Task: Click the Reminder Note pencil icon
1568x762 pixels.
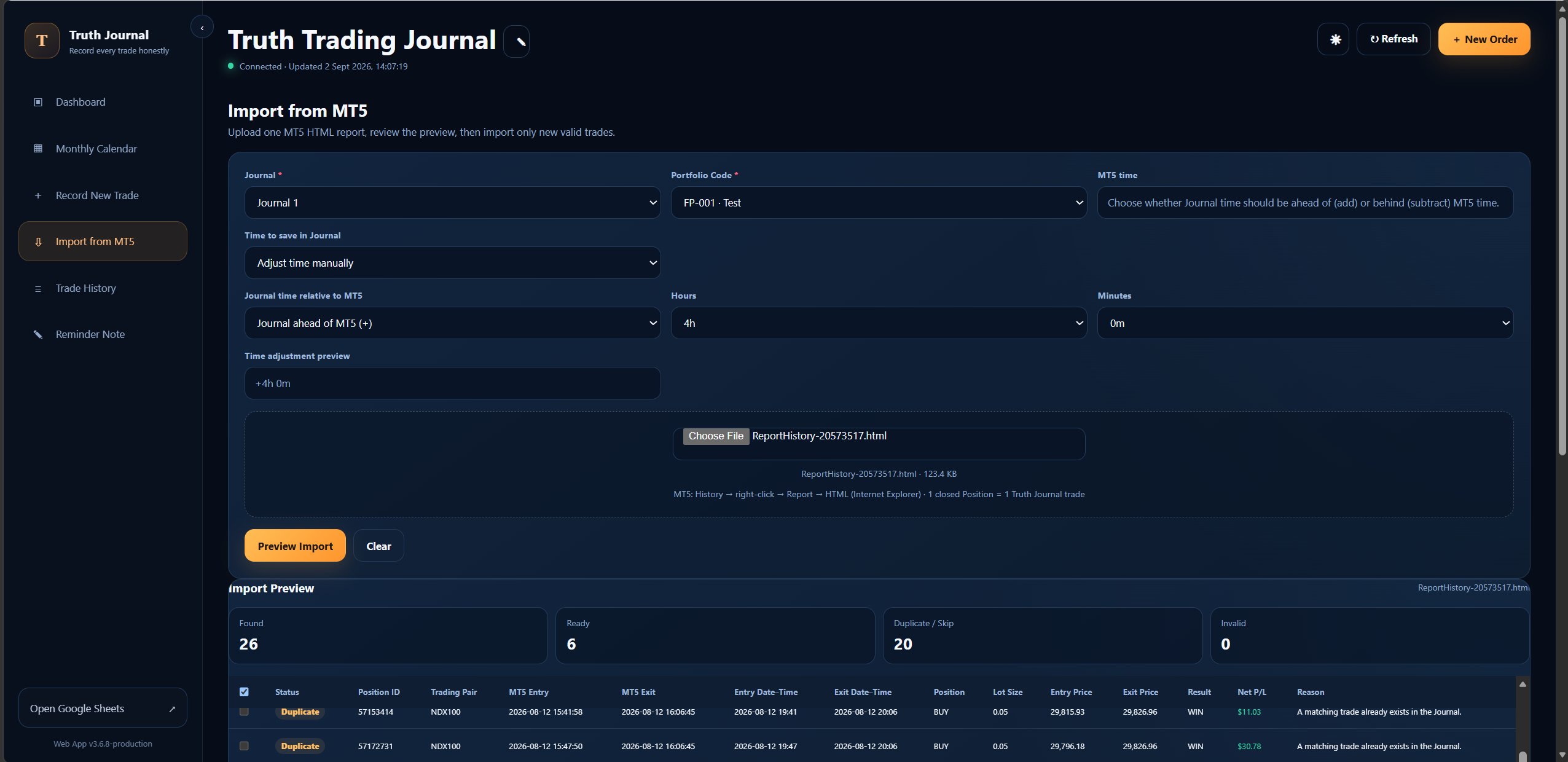Action: click(38, 334)
